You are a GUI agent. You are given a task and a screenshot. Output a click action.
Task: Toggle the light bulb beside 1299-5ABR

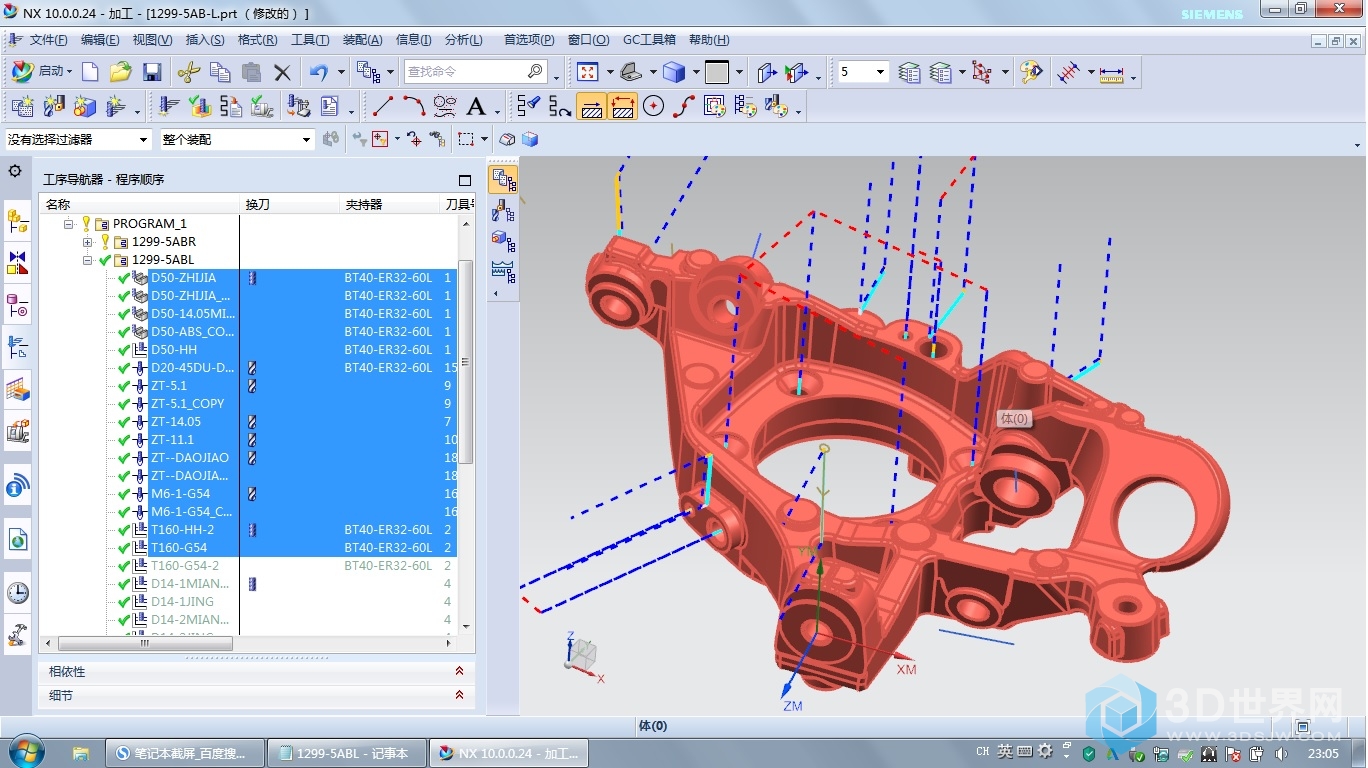[x=106, y=242]
